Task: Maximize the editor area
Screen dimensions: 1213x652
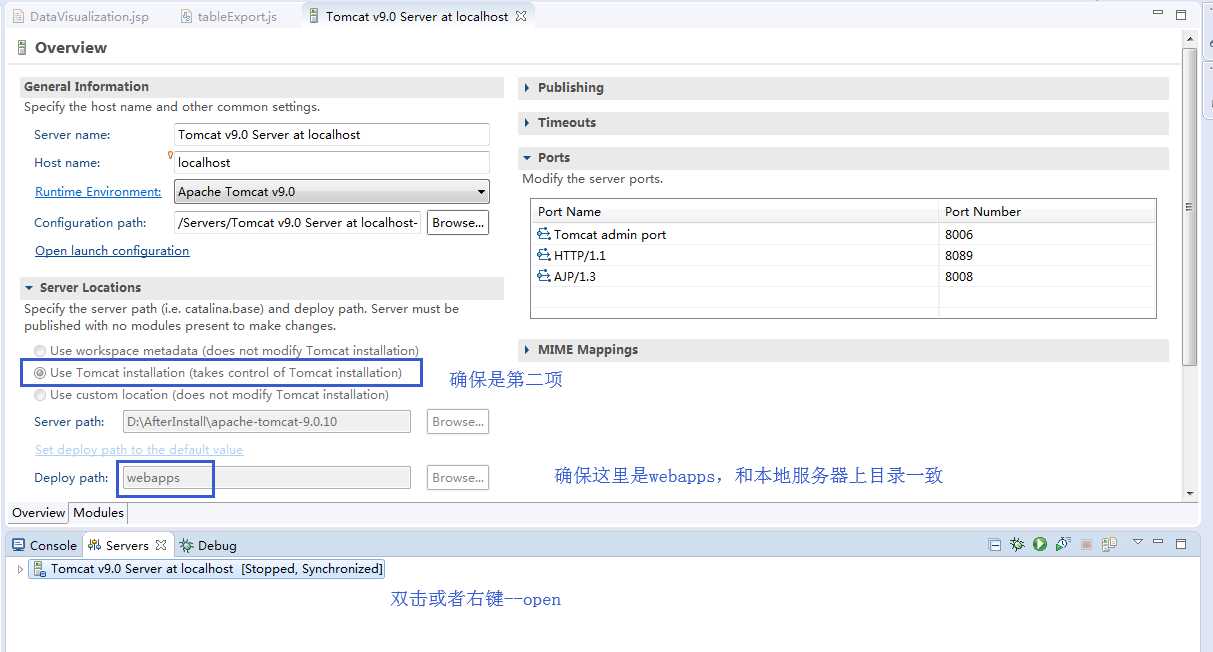Action: tap(1181, 15)
